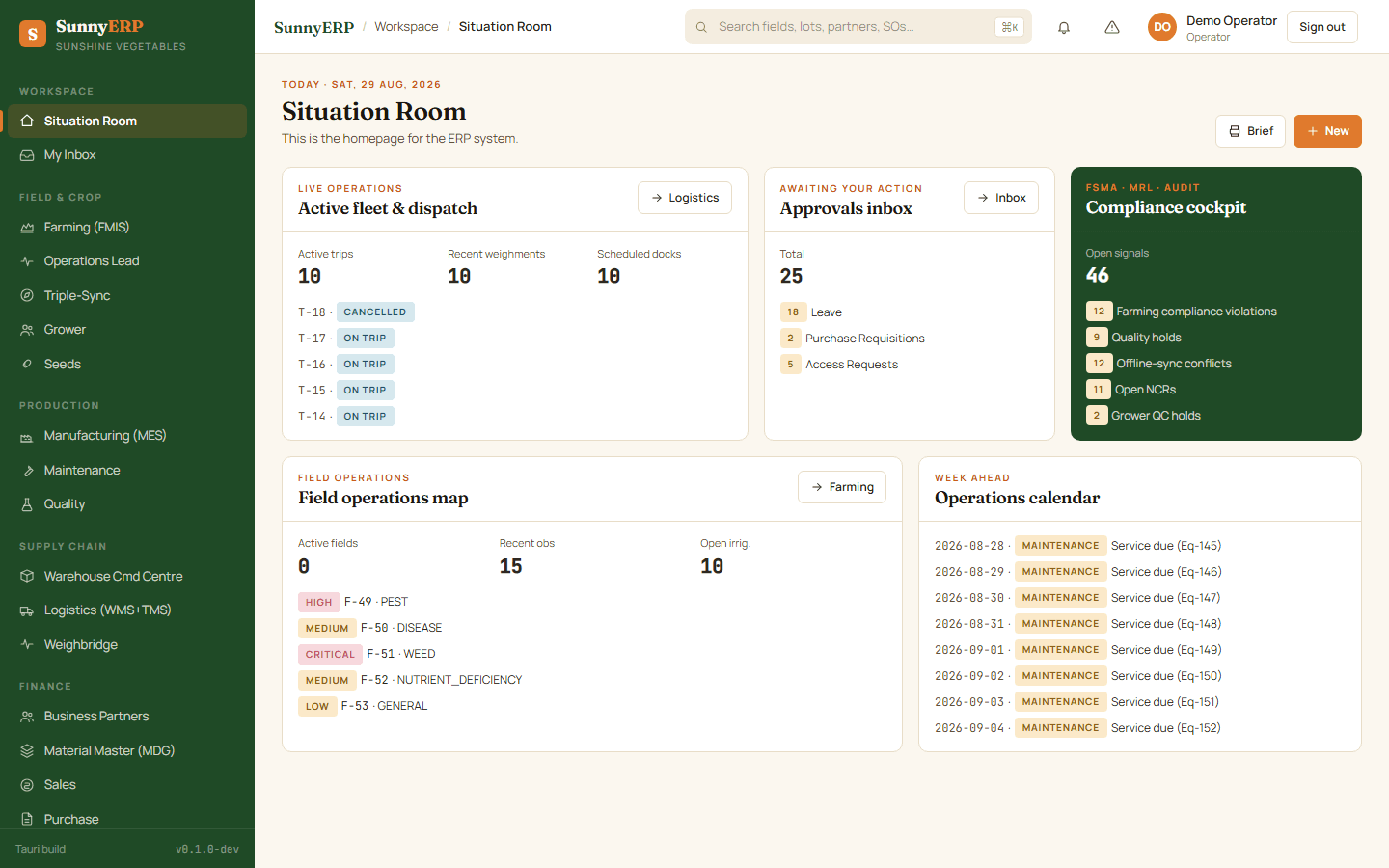The image size is (1389, 868).
Task: Click the Business Partners people icon
Action: click(27, 717)
